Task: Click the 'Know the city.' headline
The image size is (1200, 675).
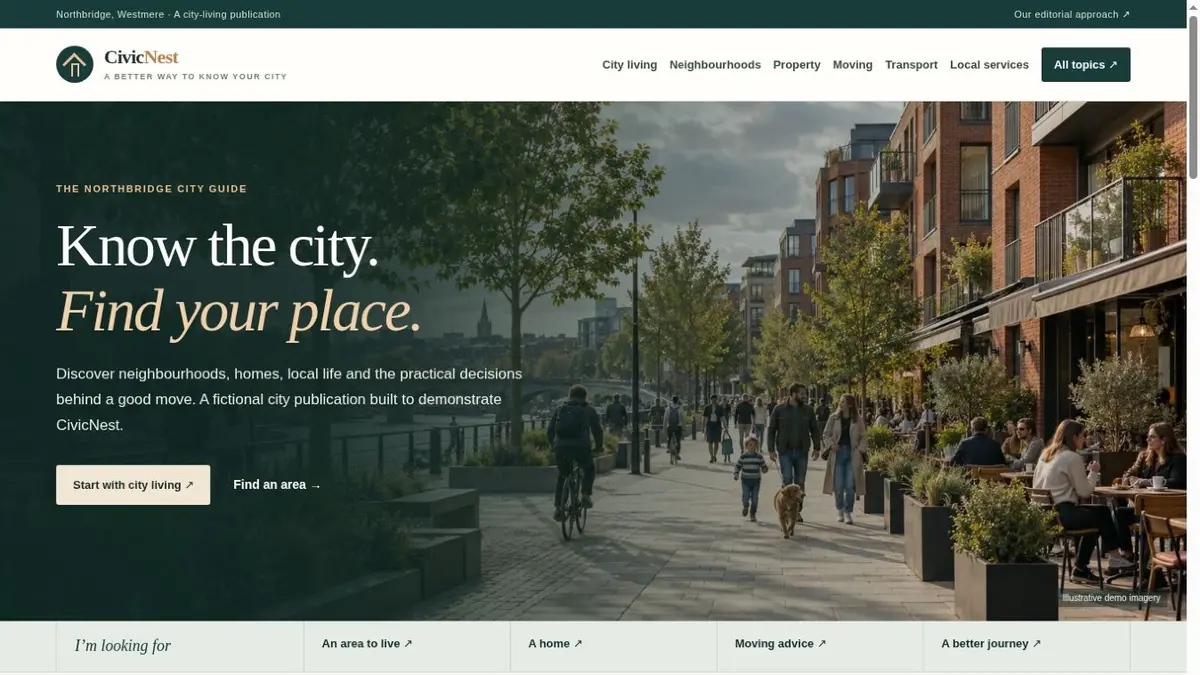Action: pos(217,246)
